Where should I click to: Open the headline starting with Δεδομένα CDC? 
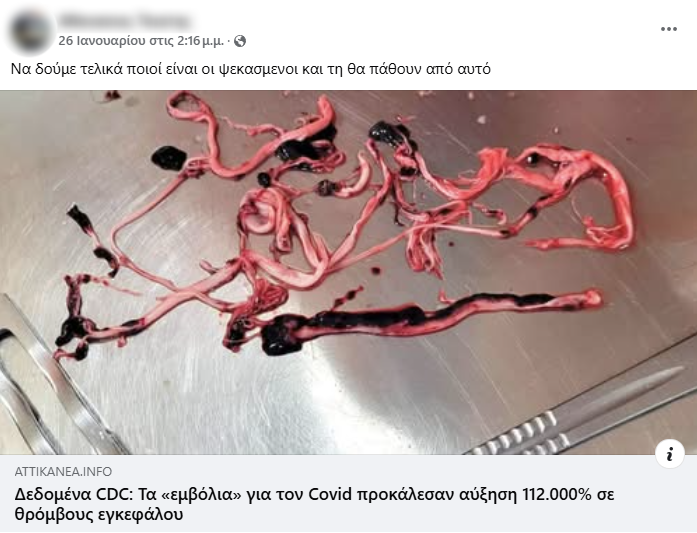[314, 504]
